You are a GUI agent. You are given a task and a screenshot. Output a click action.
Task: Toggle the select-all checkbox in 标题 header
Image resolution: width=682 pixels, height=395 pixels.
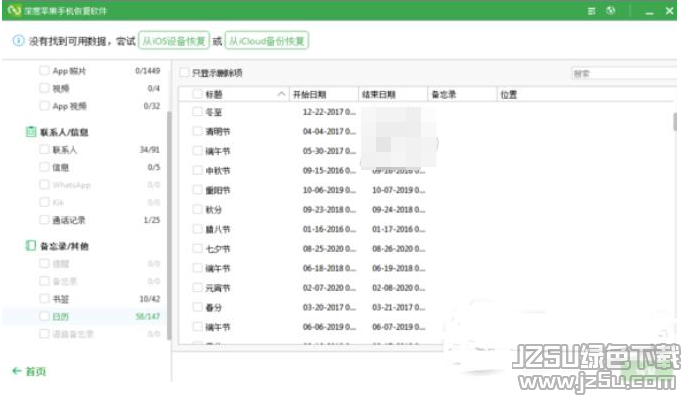pyautogui.click(x=197, y=94)
